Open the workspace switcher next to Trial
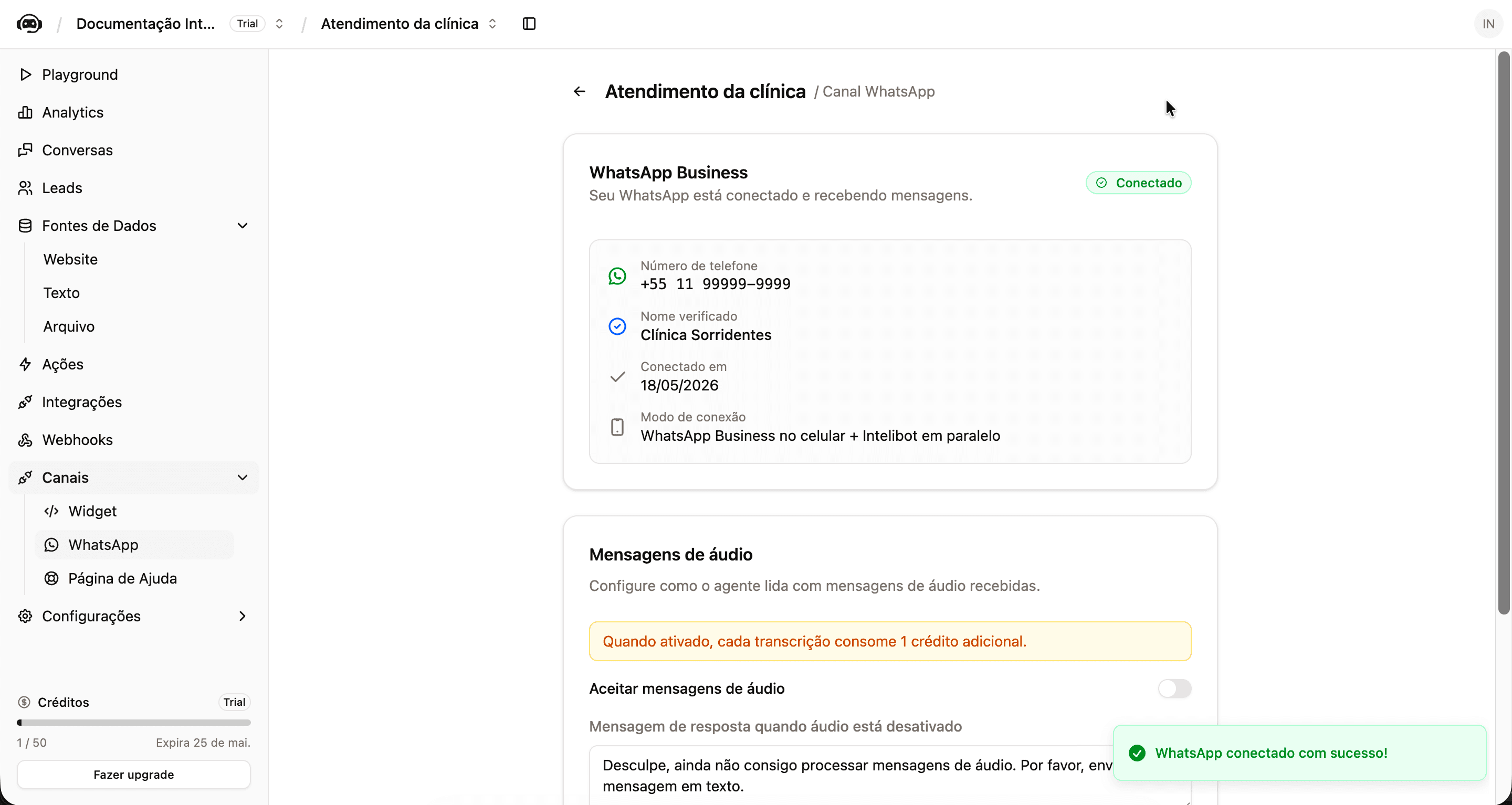 279,24
